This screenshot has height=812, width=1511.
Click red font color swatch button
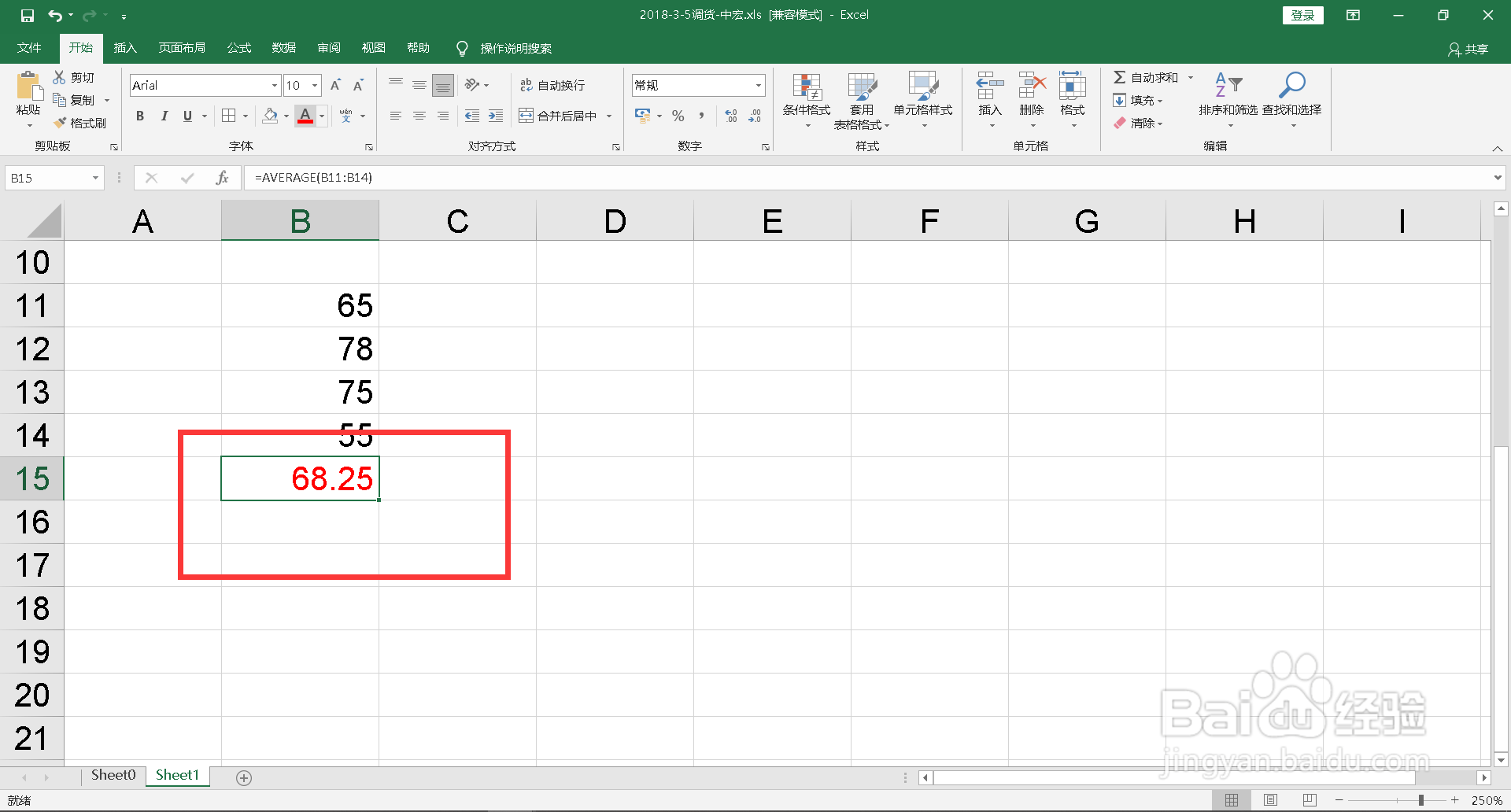305,116
